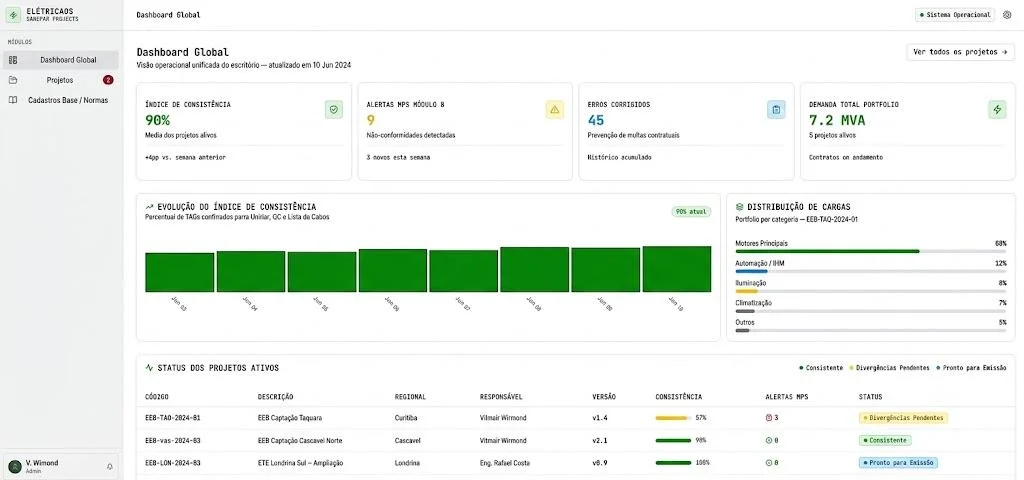Click the Pronto para Emissão status tag
The height and width of the screenshot is (480, 1024).
898,463
